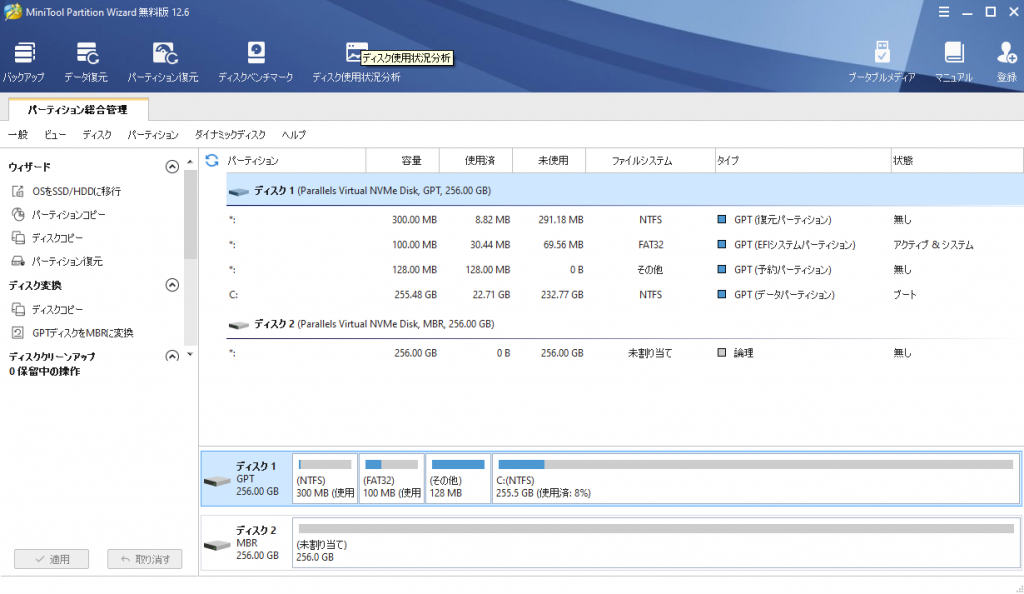Sort by the 容量 column header
This screenshot has height=594, width=1024.
[403, 161]
